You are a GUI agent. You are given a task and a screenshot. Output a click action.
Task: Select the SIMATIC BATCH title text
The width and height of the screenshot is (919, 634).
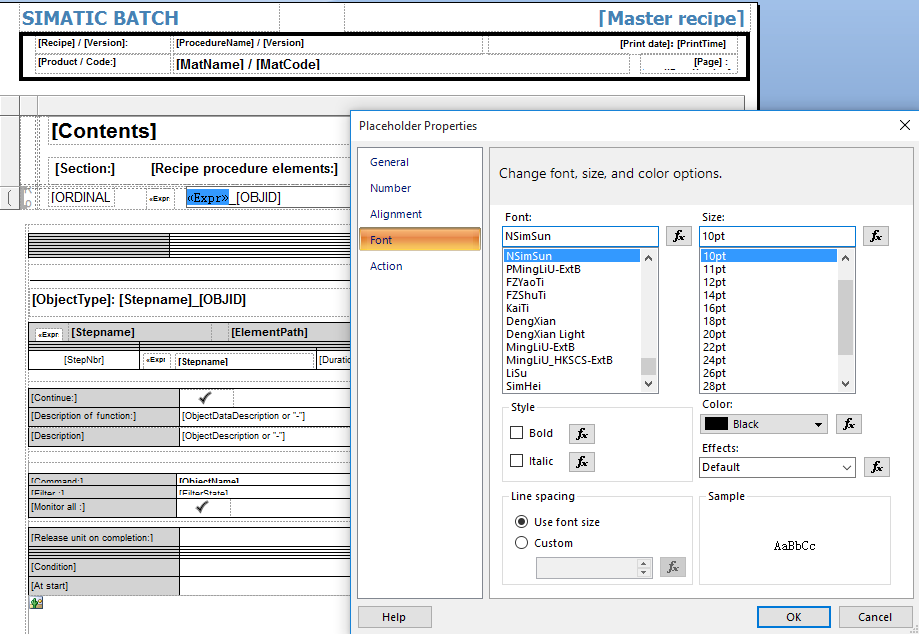click(100, 18)
